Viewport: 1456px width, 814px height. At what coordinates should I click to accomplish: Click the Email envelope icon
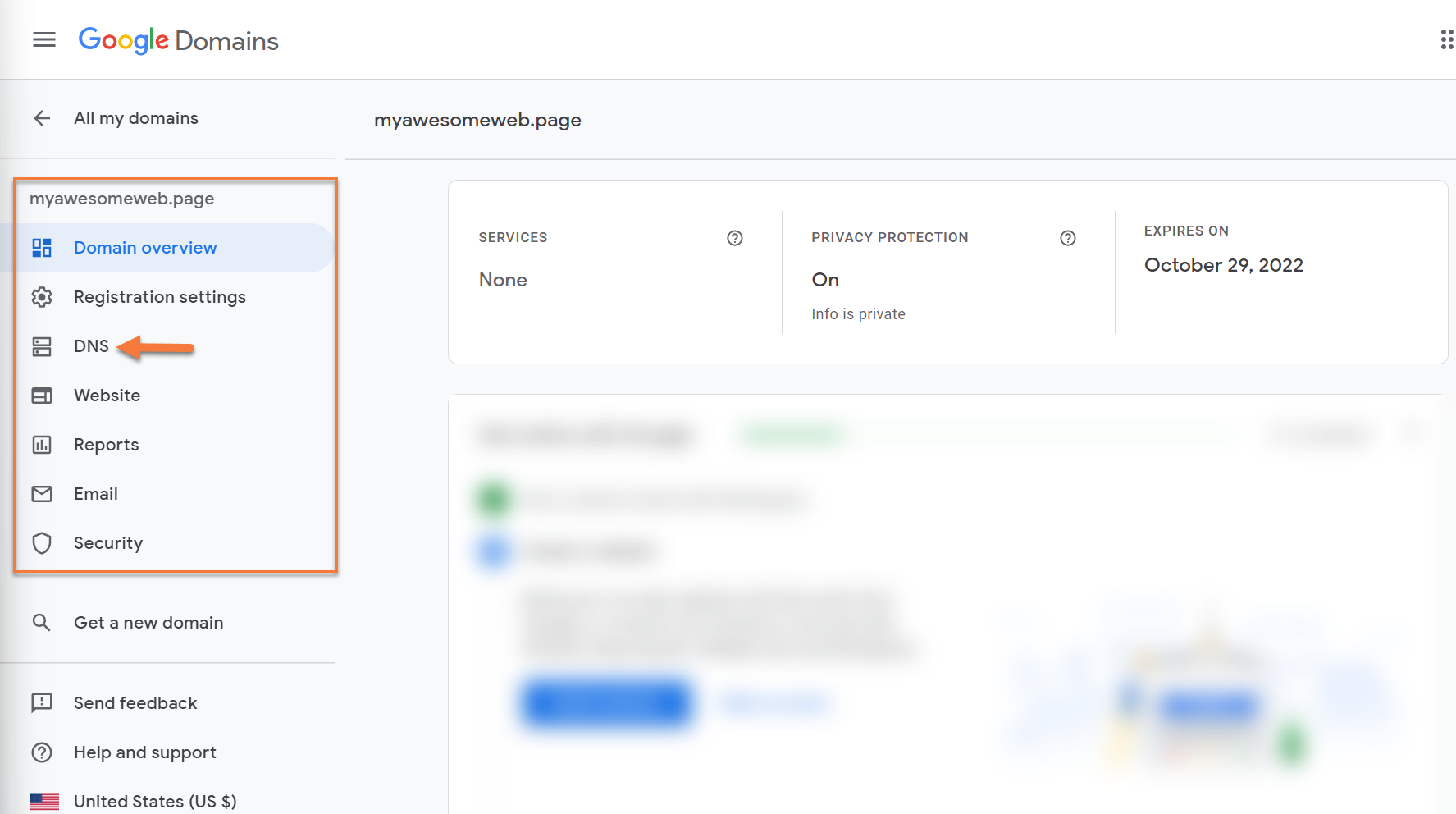[42, 494]
